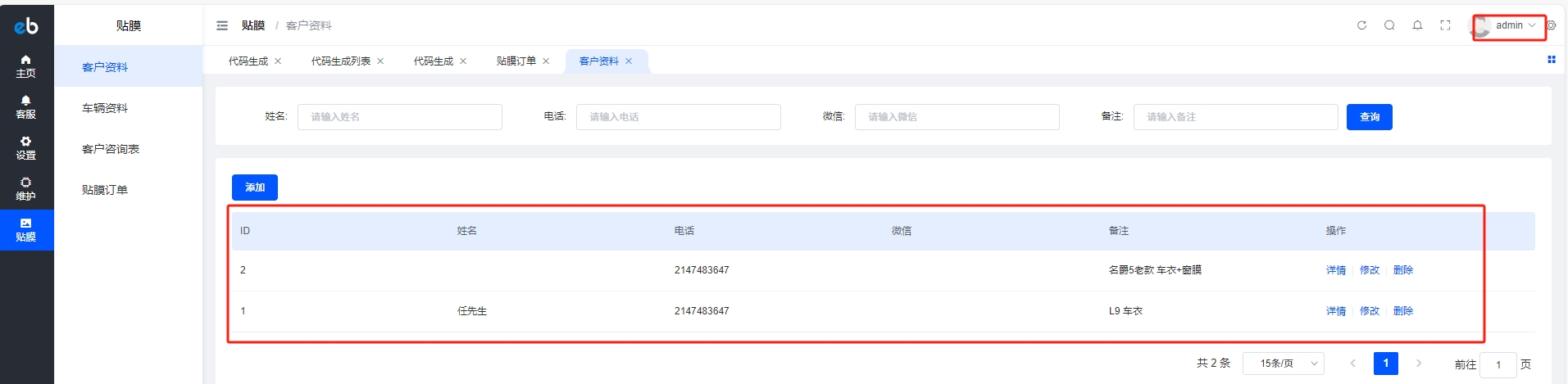Image resolution: width=1568 pixels, height=384 pixels.
Task: Focus the 电话 input field
Action: [679, 117]
